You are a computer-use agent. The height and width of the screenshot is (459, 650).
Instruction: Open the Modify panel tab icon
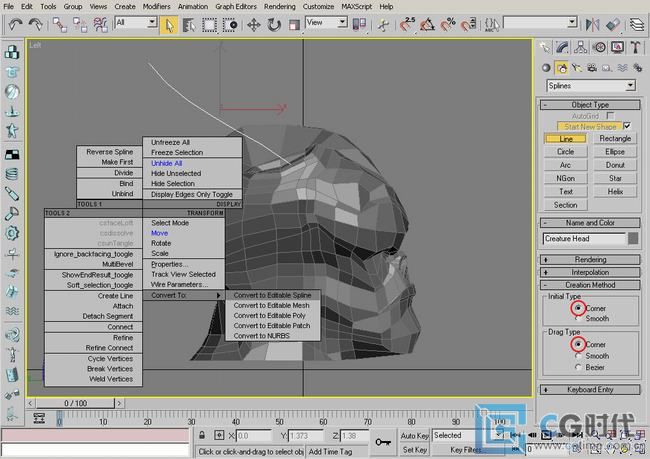pyautogui.click(x=562, y=48)
